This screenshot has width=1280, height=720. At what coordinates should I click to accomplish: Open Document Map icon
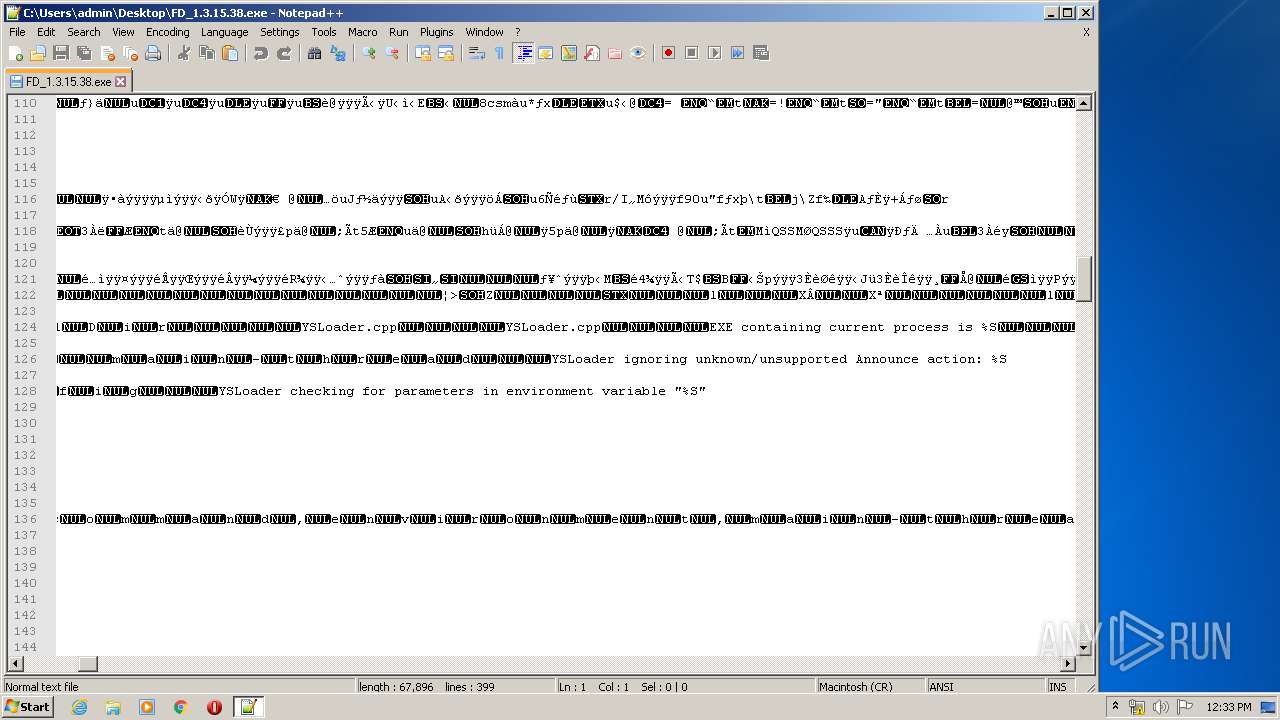(569, 53)
